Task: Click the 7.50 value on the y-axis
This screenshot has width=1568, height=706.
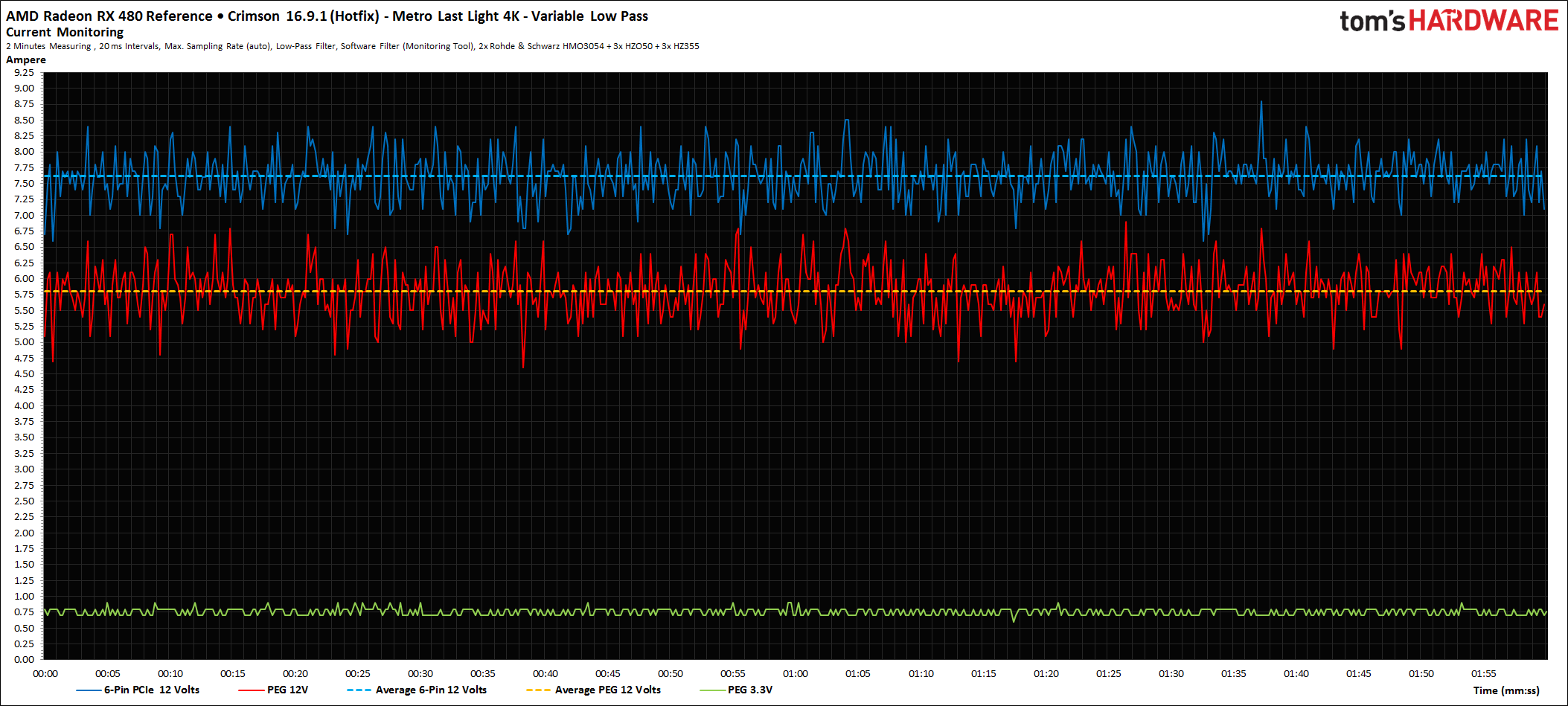Action: (x=24, y=183)
